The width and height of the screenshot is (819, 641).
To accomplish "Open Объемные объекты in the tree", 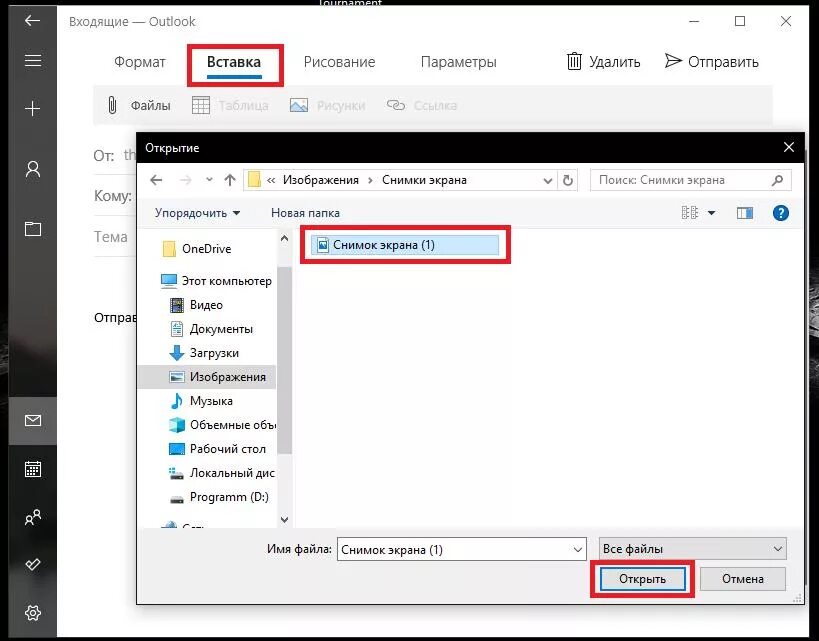I will tap(223, 425).
